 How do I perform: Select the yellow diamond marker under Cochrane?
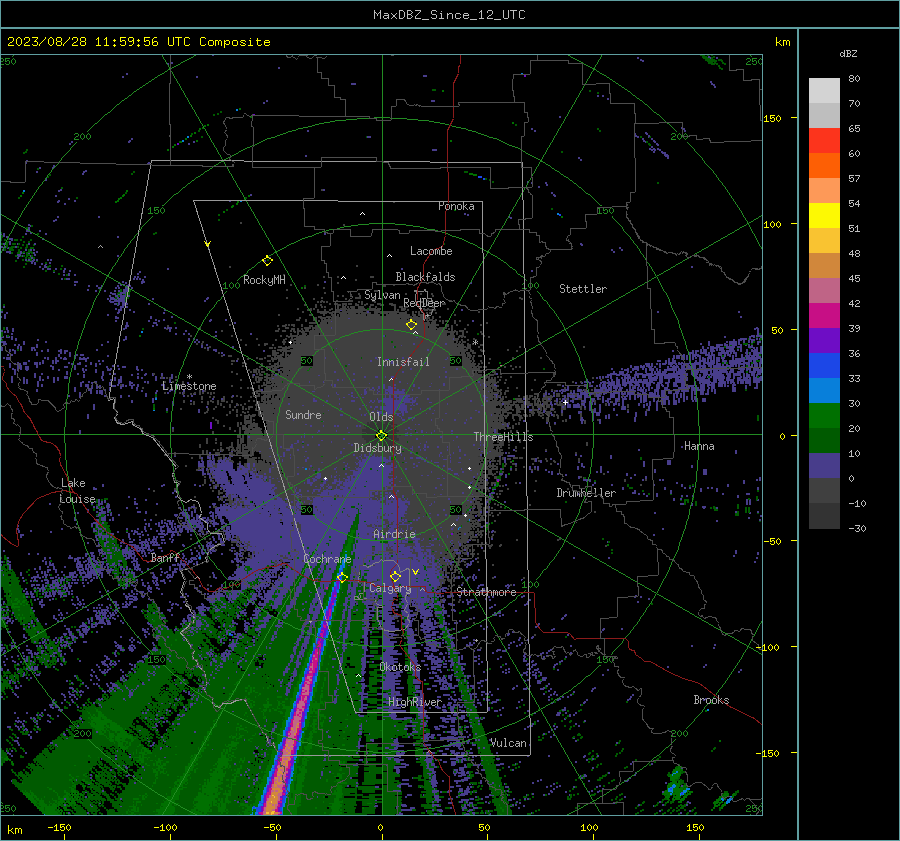[342, 577]
